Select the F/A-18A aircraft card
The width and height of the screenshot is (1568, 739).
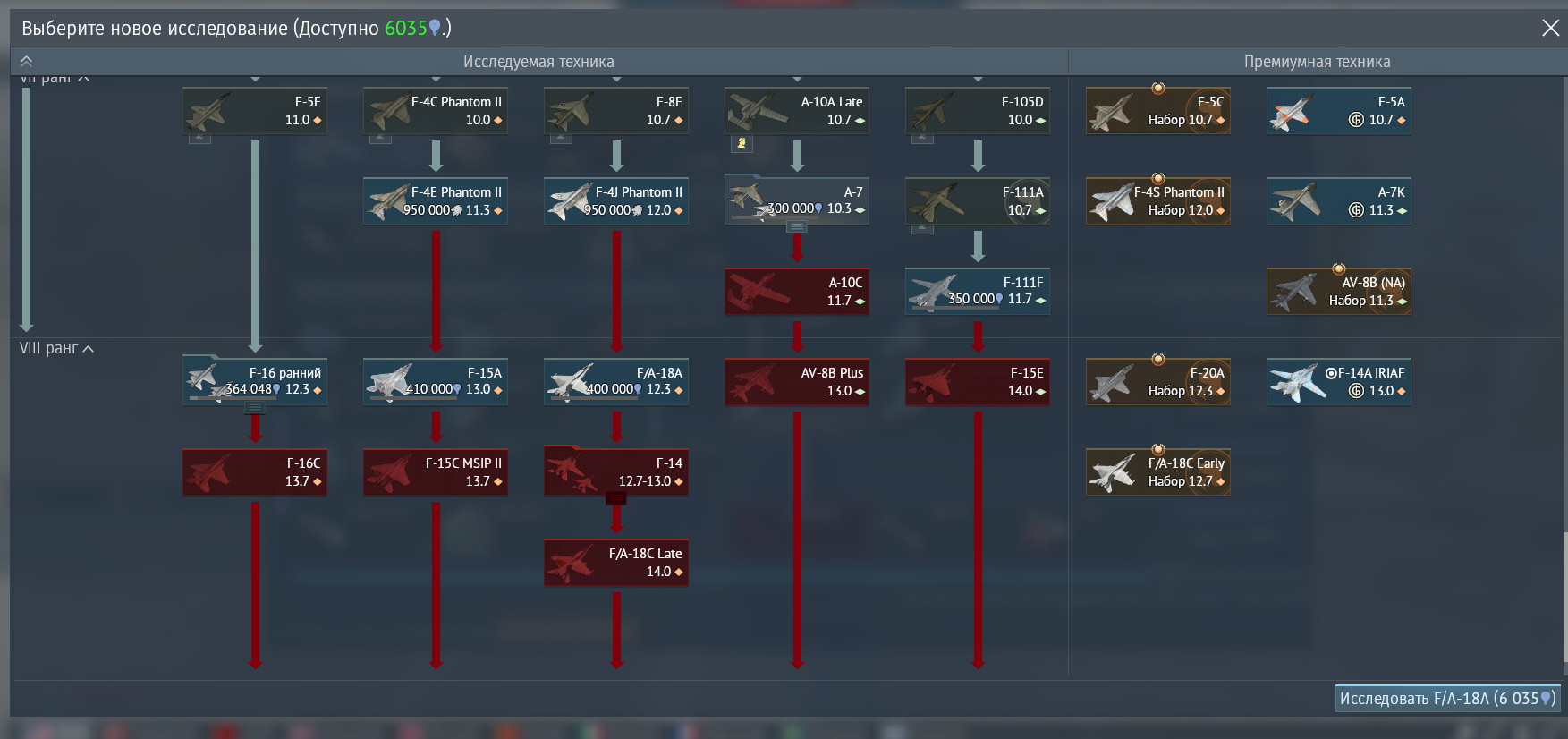pyautogui.click(x=616, y=382)
